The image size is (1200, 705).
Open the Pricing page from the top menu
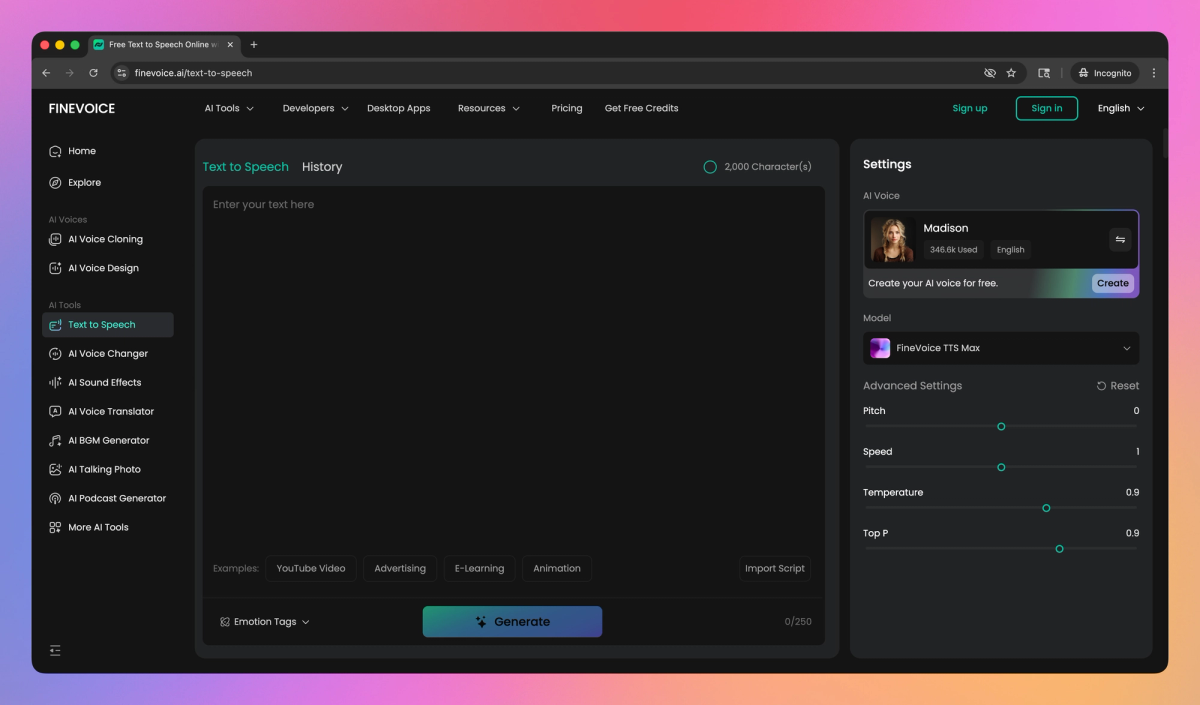point(566,108)
